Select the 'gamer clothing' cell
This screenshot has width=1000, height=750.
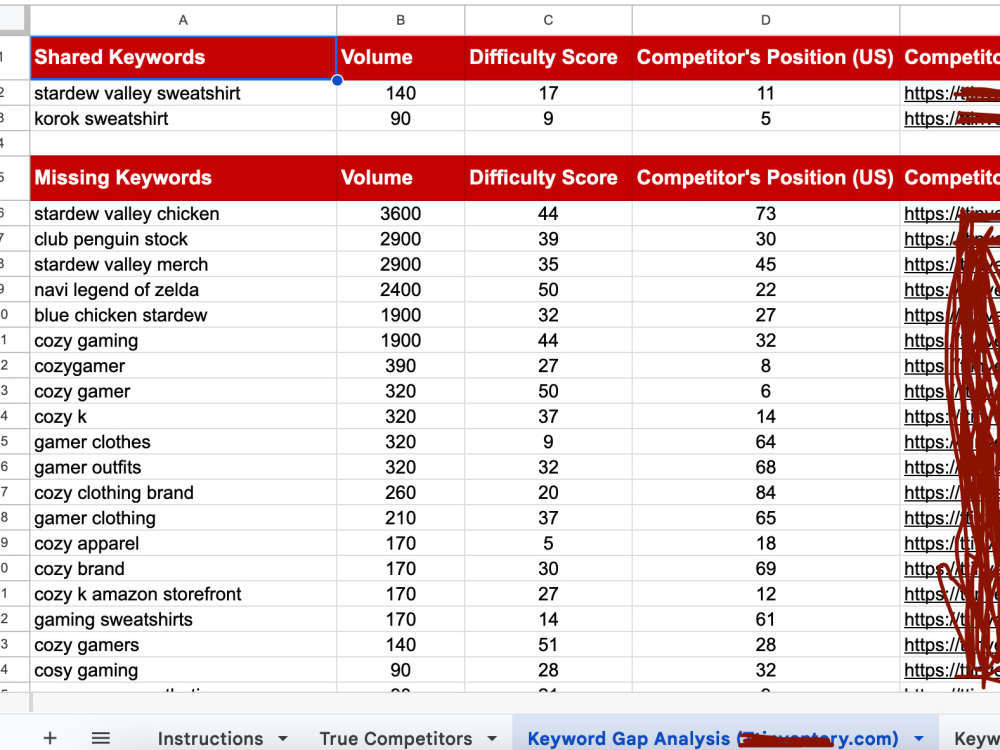click(183, 518)
